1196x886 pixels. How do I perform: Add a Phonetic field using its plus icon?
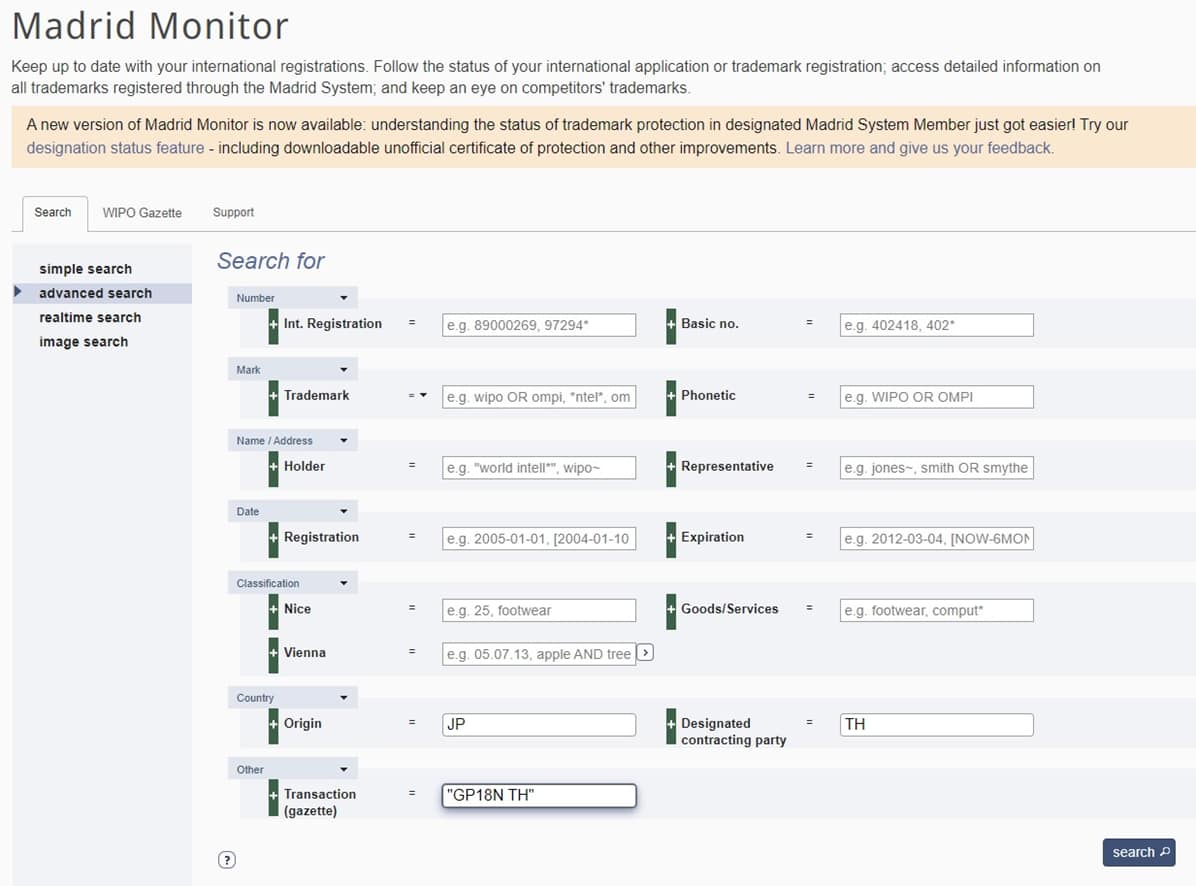click(x=673, y=395)
